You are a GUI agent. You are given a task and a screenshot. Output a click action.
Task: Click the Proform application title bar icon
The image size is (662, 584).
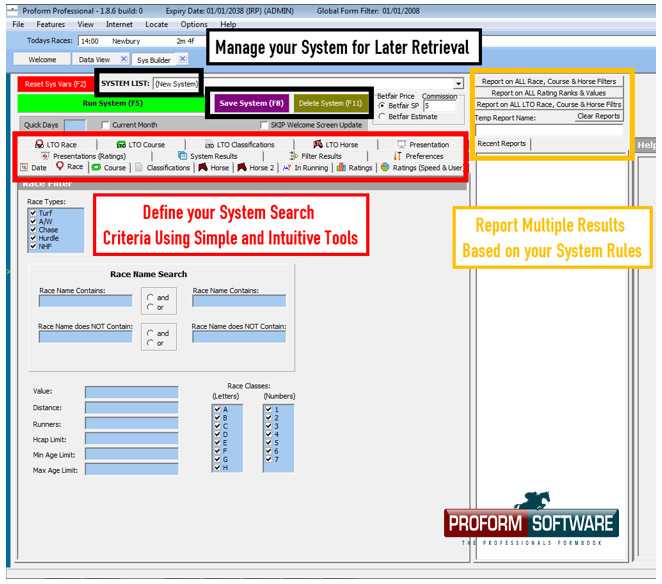[12, 11]
